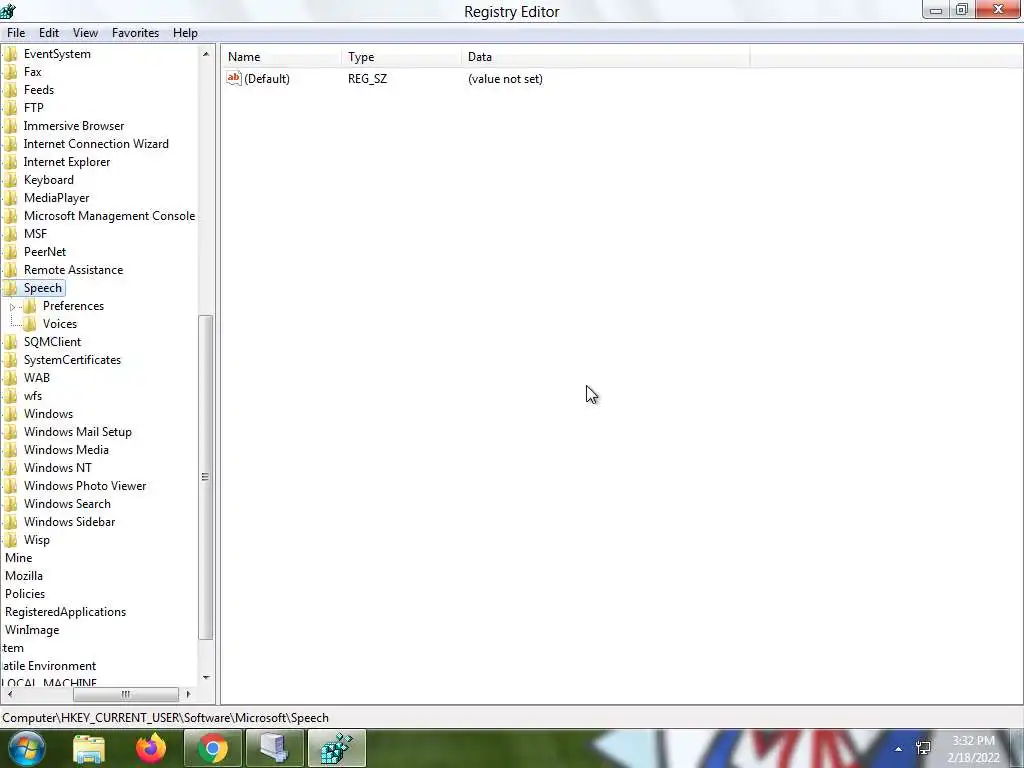This screenshot has height=768, width=1024.
Task: Launch Google Chrome from the taskbar
Action: pos(212,748)
